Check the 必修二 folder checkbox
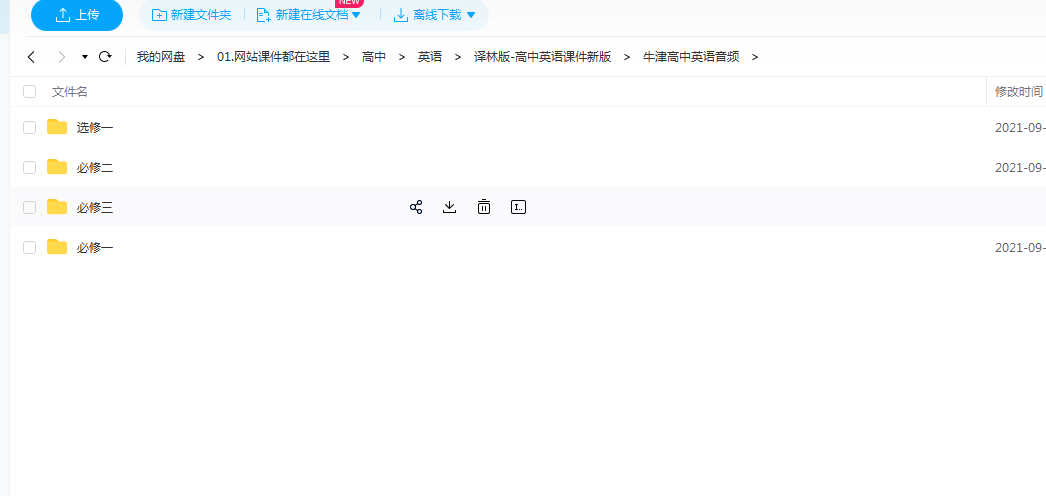Image resolution: width=1046 pixels, height=496 pixels. click(29, 167)
